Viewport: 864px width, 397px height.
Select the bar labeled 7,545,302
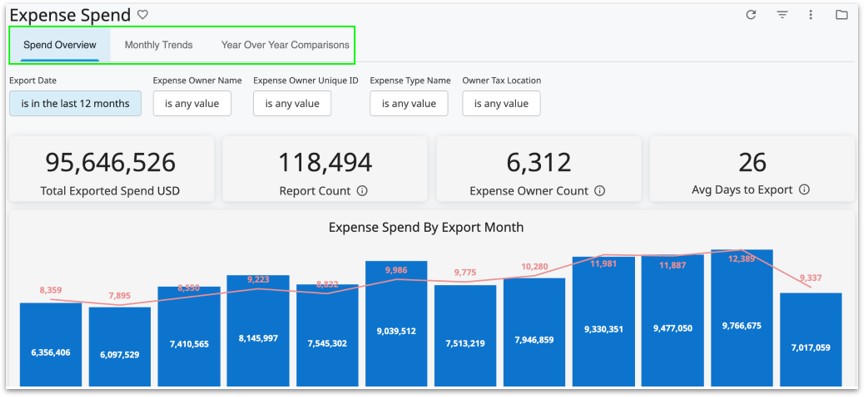tap(327, 335)
